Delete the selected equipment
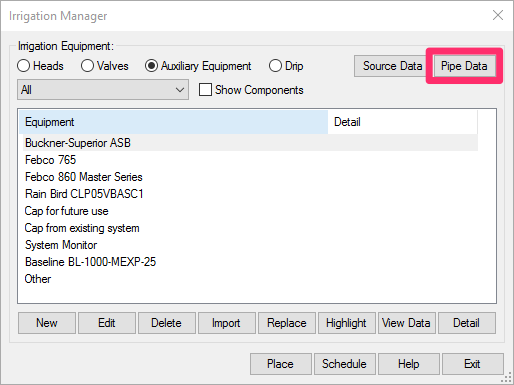This screenshot has height=385, width=514. (167, 323)
